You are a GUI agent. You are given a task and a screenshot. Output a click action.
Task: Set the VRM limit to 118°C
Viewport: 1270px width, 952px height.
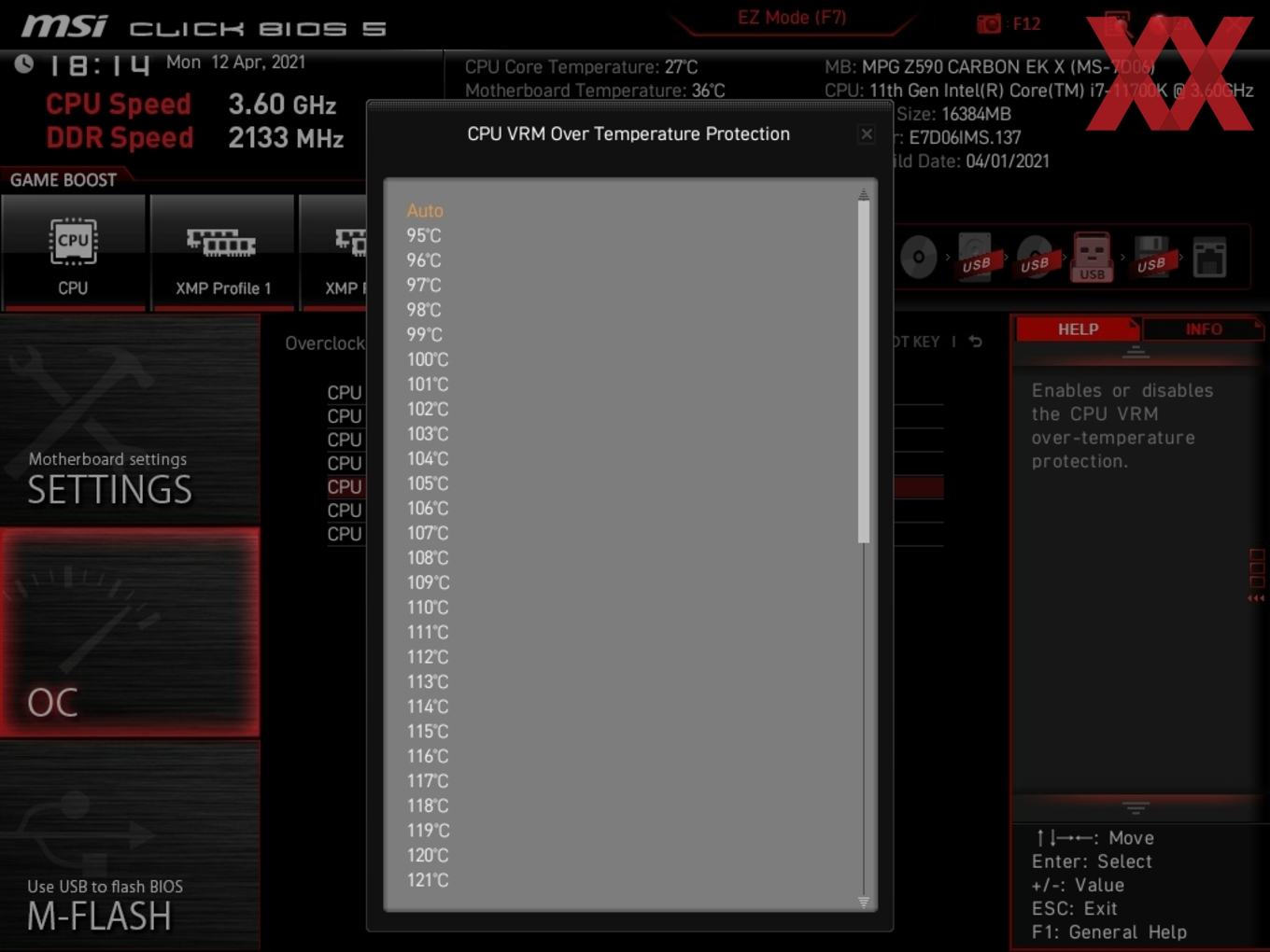[x=428, y=805]
